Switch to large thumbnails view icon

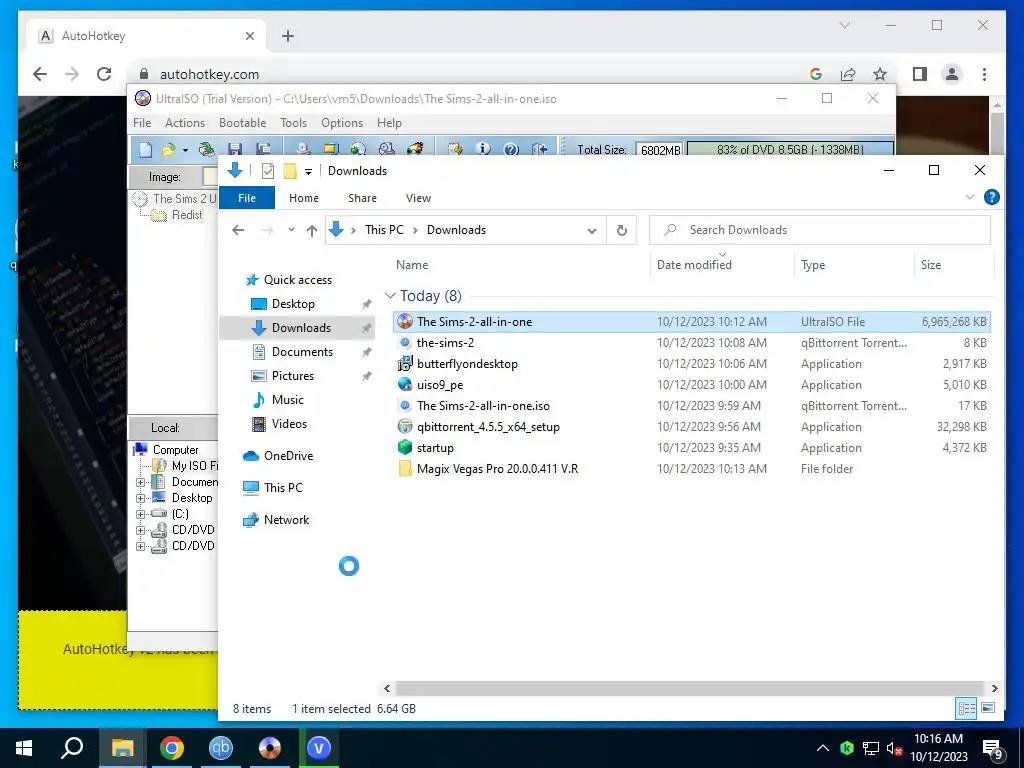pyautogui.click(x=988, y=708)
